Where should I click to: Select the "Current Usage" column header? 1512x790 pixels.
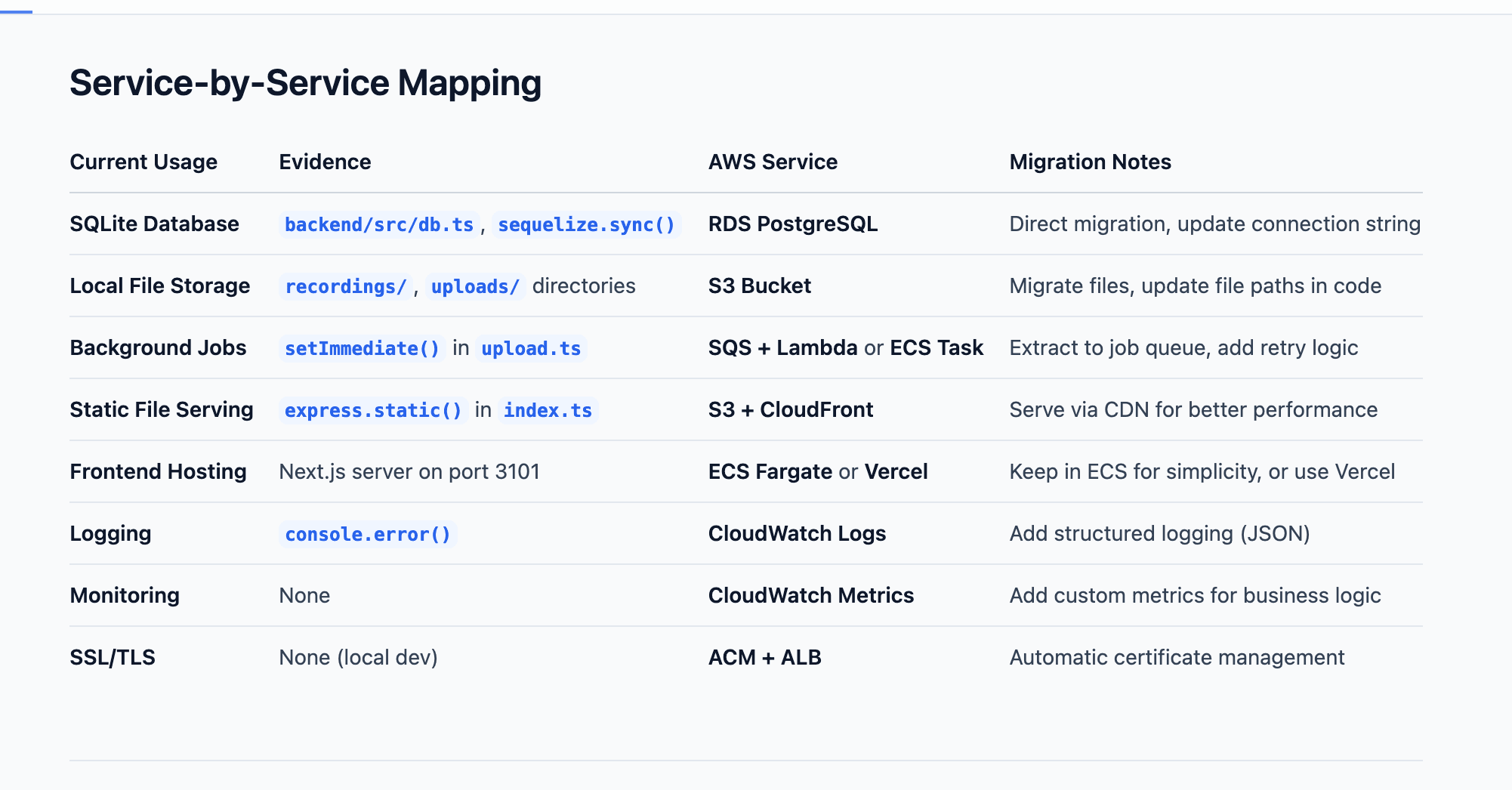pyautogui.click(x=143, y=162)
